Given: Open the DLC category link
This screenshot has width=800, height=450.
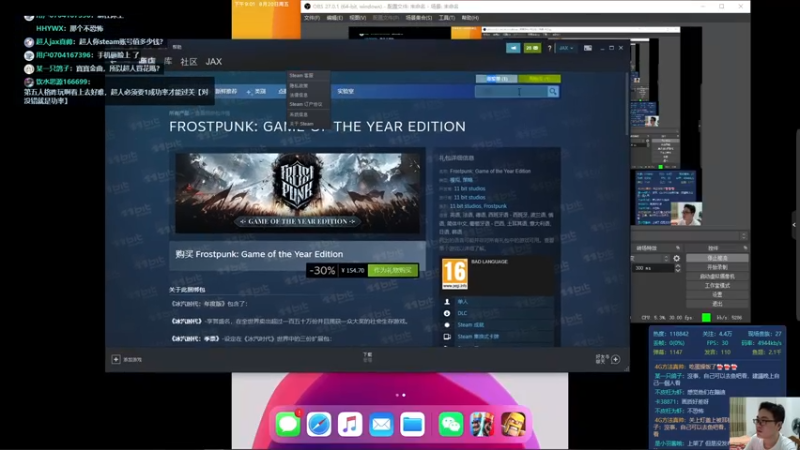Looking at the screenshot, I should pyautogui.click(x=462, y=313).
